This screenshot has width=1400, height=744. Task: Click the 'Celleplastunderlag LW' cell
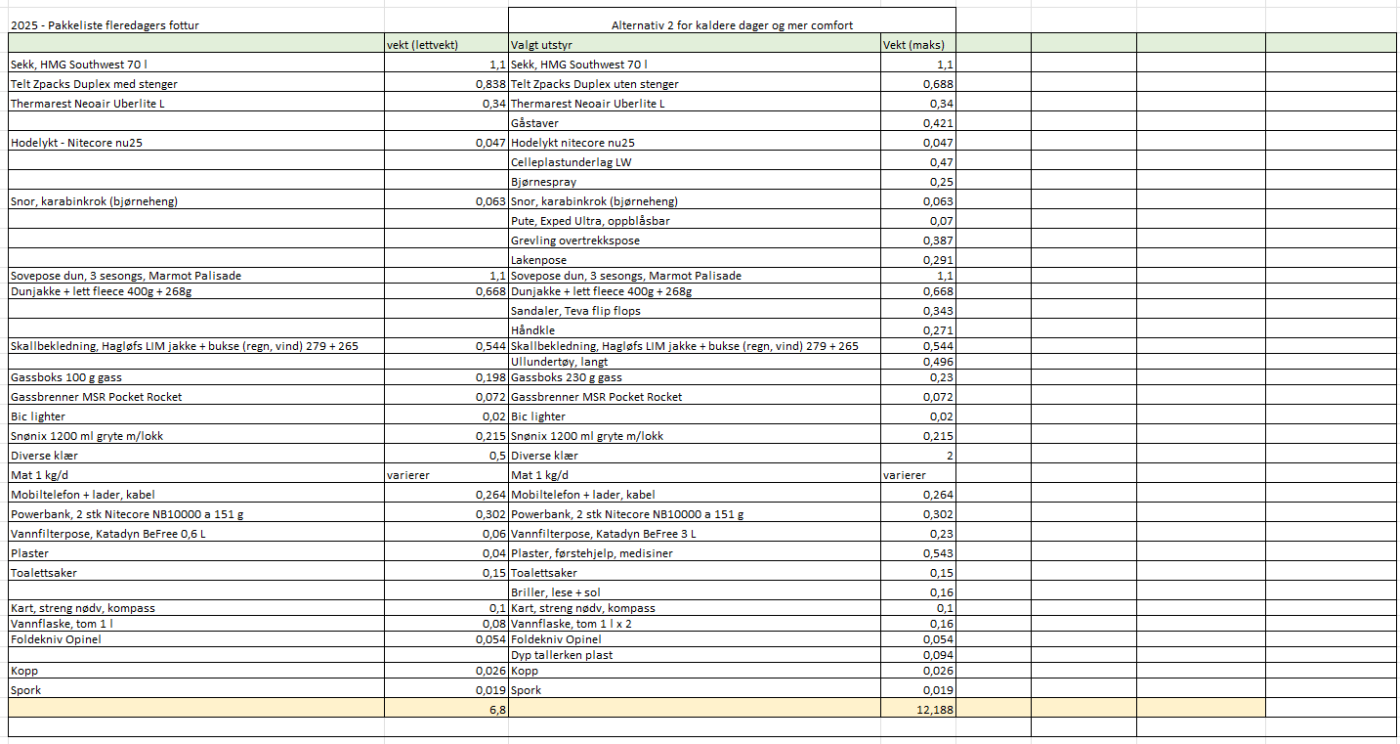pyautogui.click(x=694, y=162)
